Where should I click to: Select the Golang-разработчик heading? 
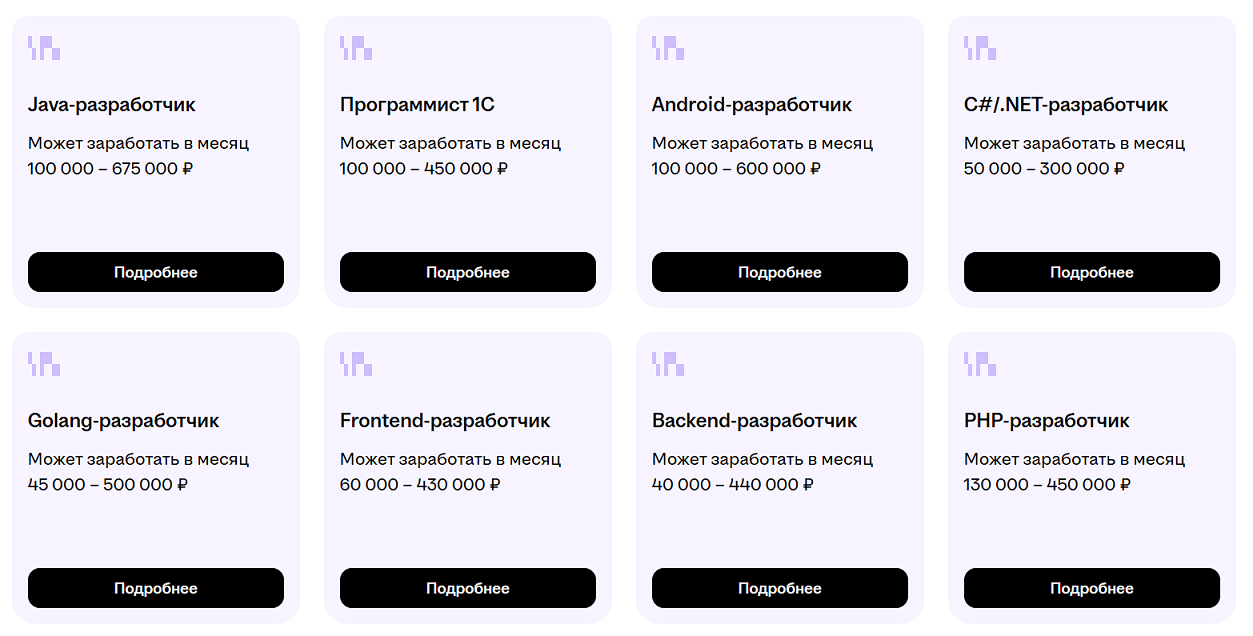[x=124, y=421]
